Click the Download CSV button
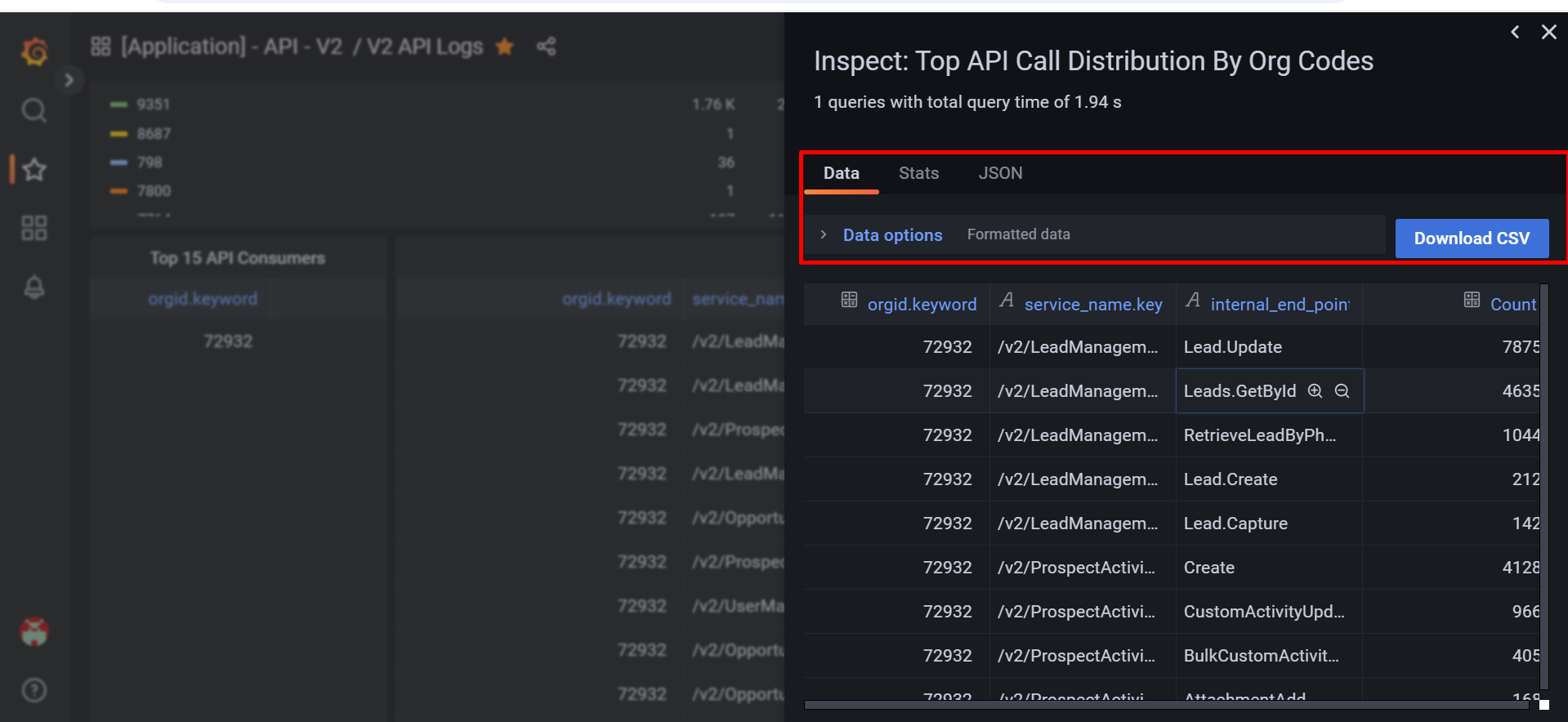The image size is (1568, 722). [1472, 238]
